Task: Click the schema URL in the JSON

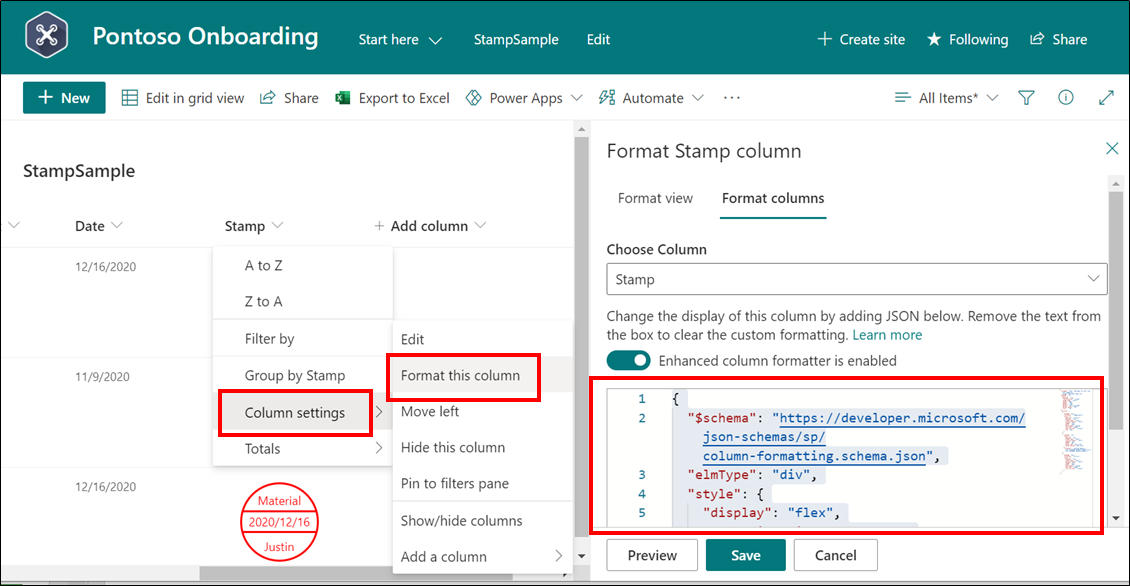Action: coord(863,437)
